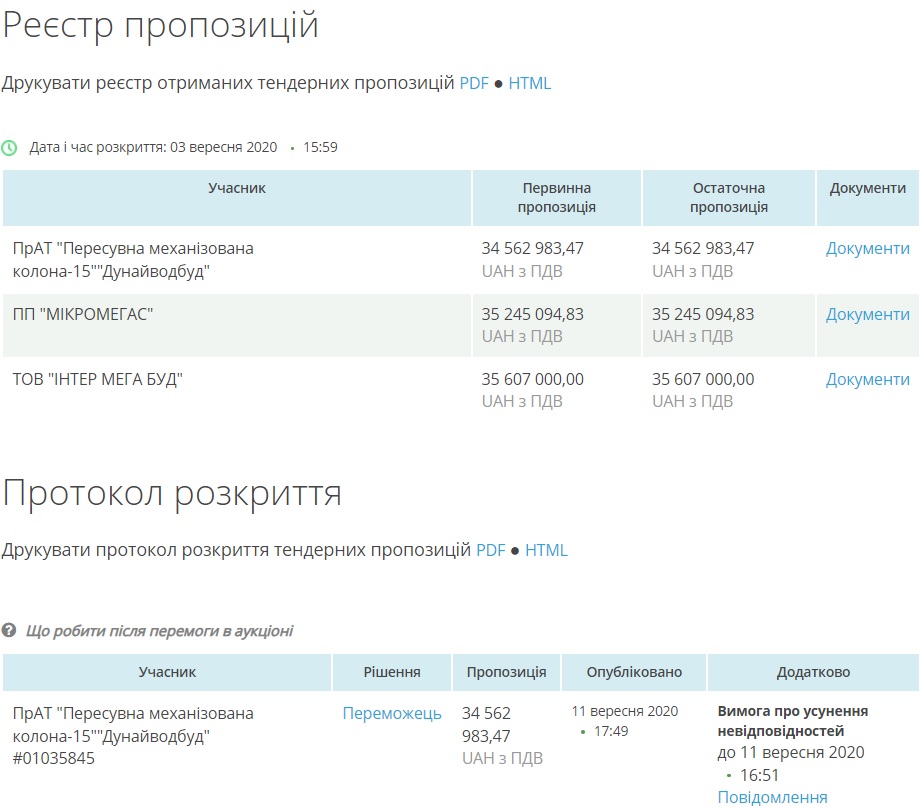Open PDF of the disclosure protocol
This screenshot has height=809, width=921.
490,550
